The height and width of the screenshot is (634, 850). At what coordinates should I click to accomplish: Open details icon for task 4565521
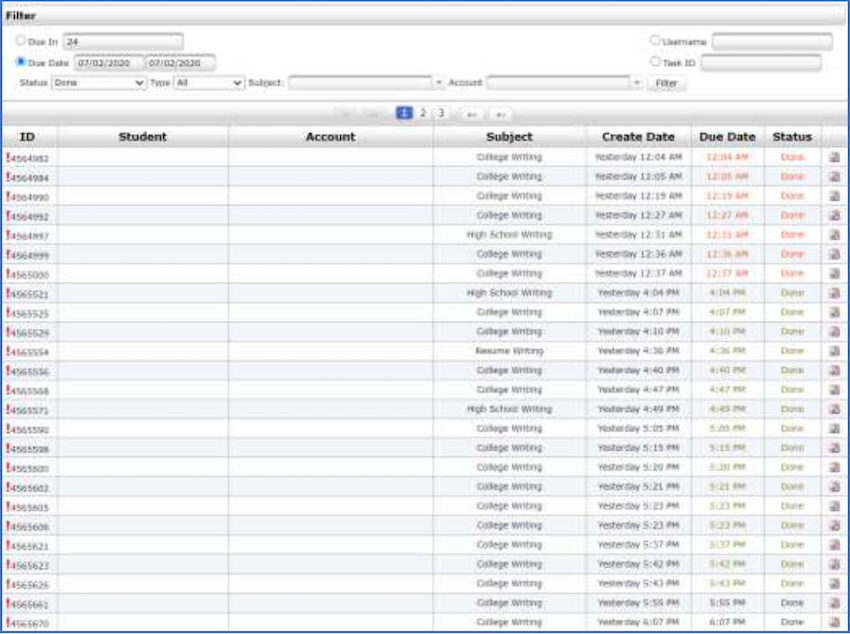pyautogui.click(x=835, y=294)
